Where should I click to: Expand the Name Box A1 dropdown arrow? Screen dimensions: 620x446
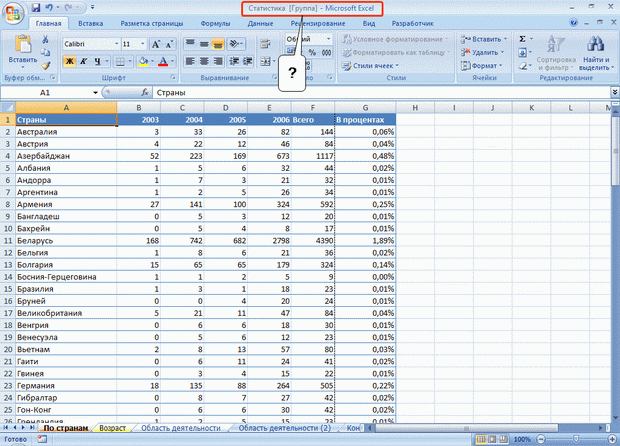click(95, 93)
